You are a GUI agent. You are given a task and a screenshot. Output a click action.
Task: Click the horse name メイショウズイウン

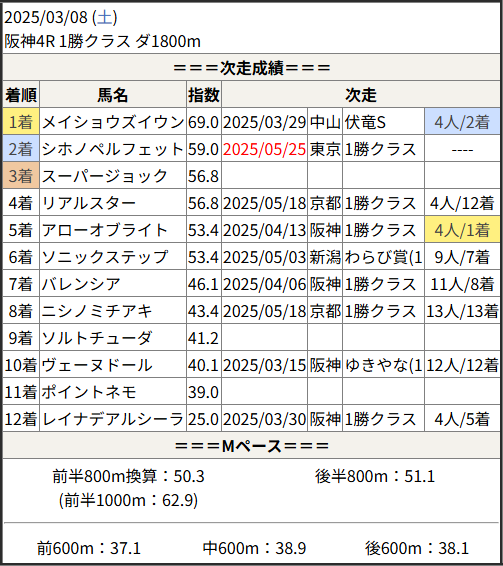(113, 122)
